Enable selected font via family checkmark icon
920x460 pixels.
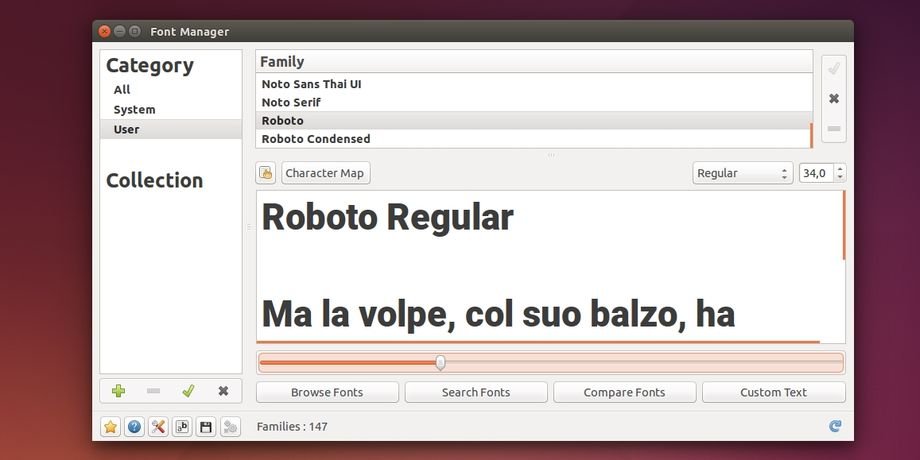tap(834, 69)
